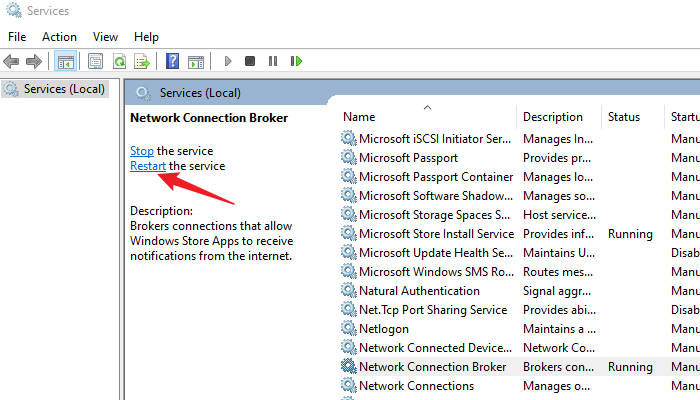Click the Pause Service icon

273,61
